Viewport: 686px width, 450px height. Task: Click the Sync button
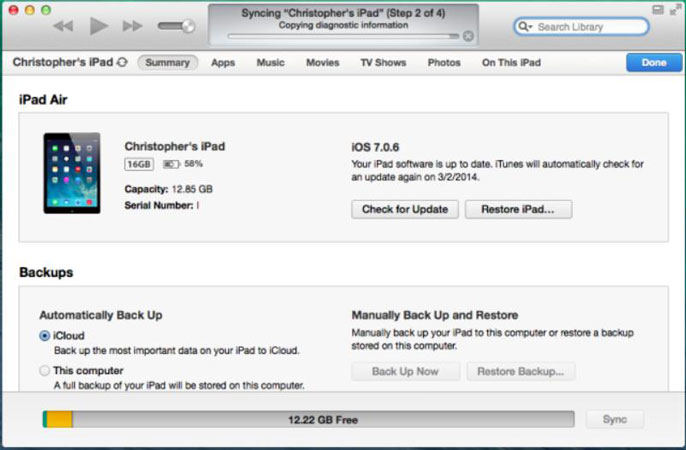point(615,419)
